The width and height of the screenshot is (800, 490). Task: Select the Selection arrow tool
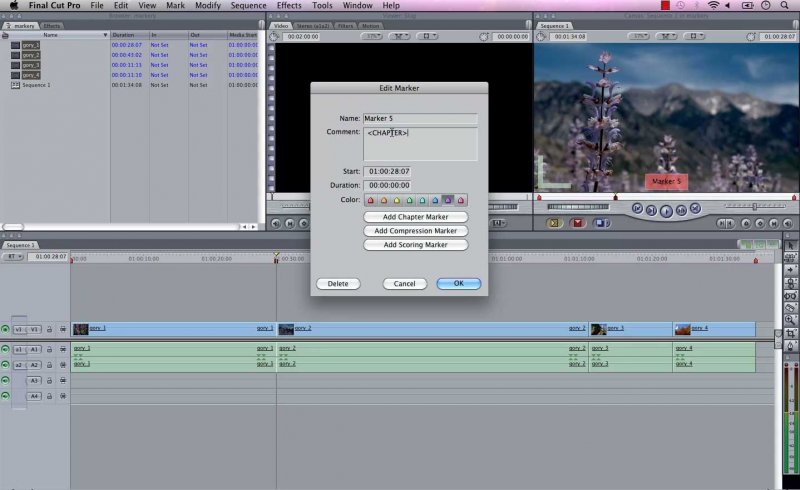(791, 245)
